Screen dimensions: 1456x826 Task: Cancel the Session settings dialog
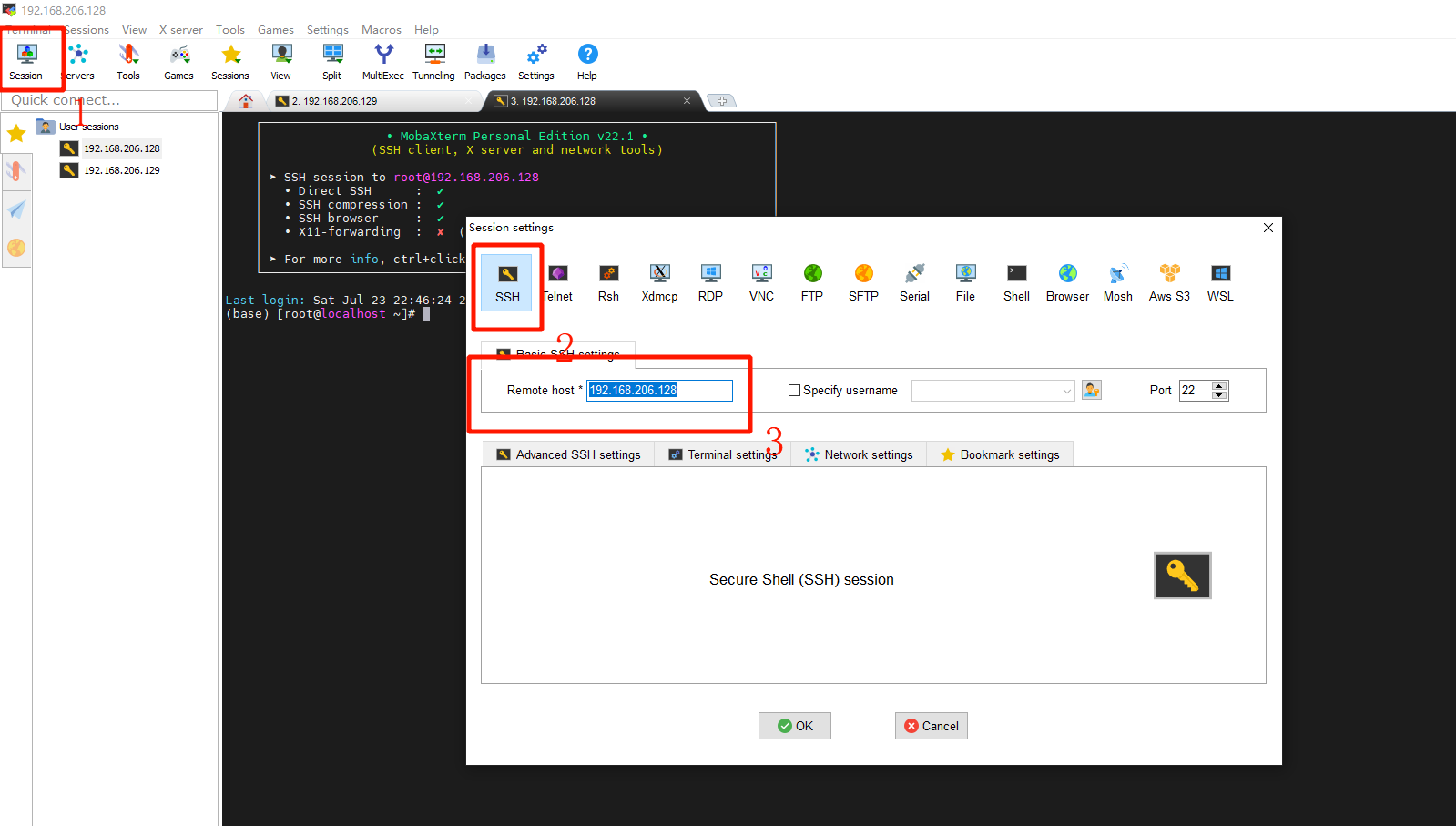coord(932,726)
